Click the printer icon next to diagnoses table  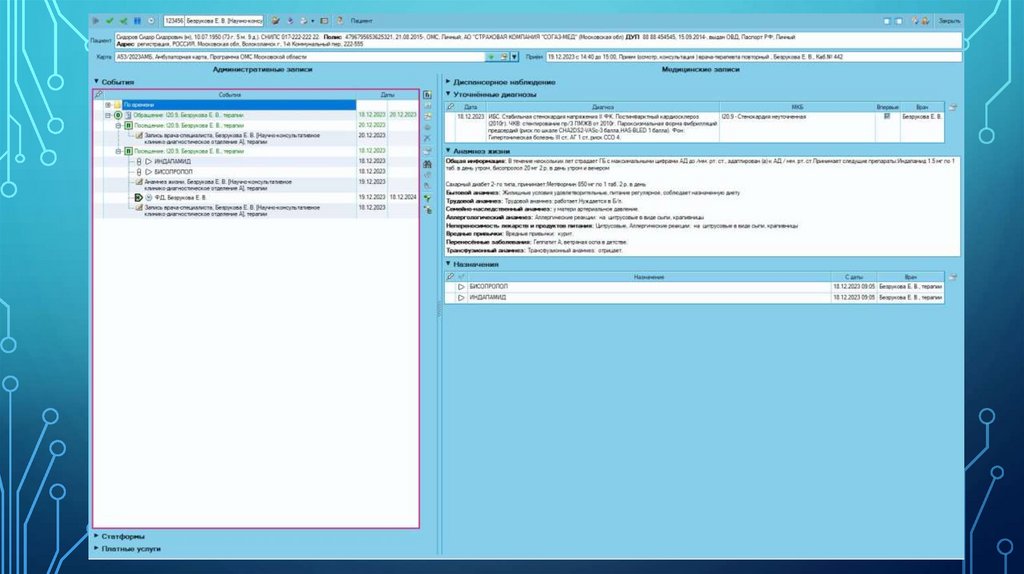(x=952, y=106)
